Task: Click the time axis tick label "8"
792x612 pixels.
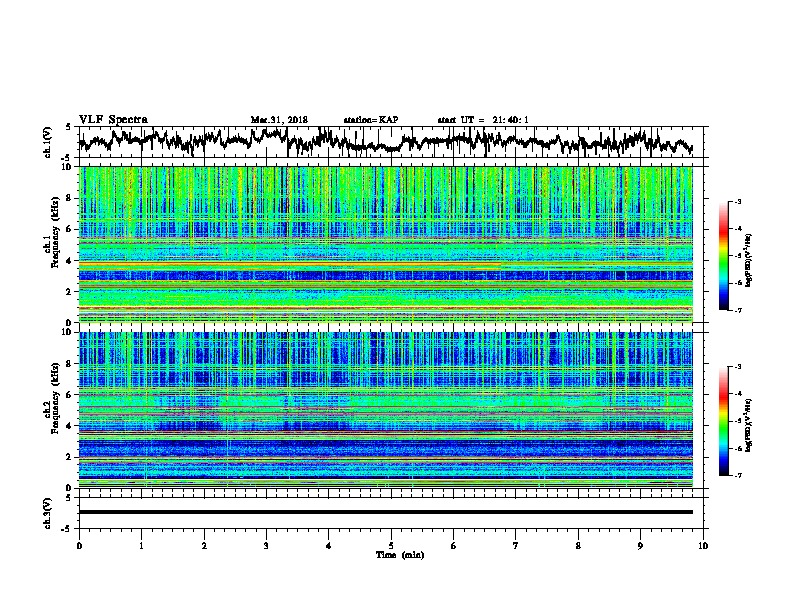Action: tap(578, 546)
